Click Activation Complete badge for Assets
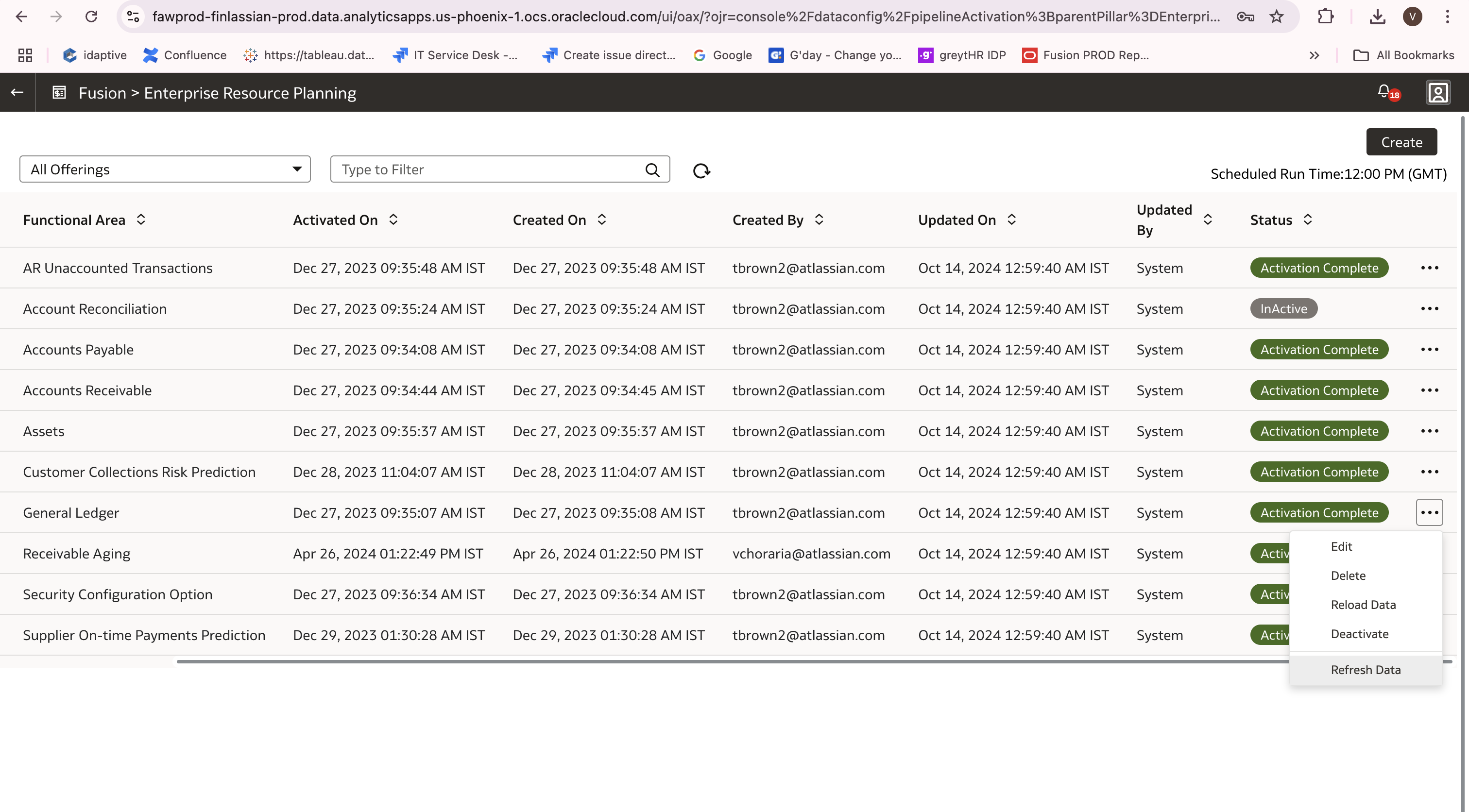The height and width of the screenshot is (812, 1469). pos(1319,431)
